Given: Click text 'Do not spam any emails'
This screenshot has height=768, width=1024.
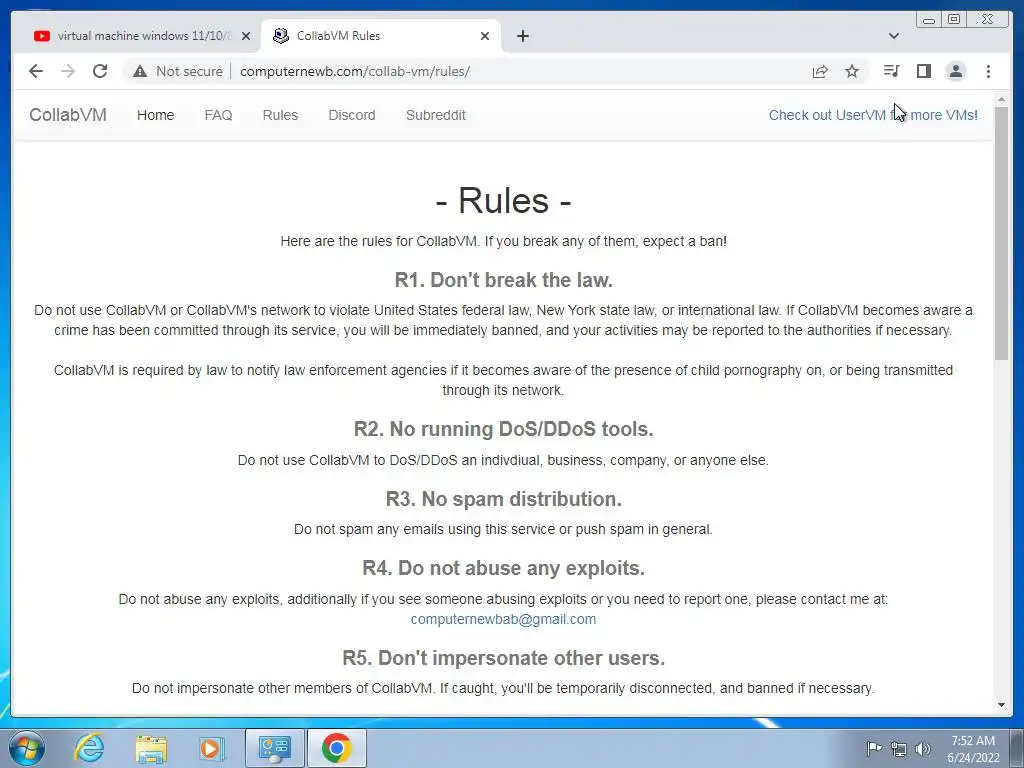Looking at the screenshot, I should pos(366,529).
